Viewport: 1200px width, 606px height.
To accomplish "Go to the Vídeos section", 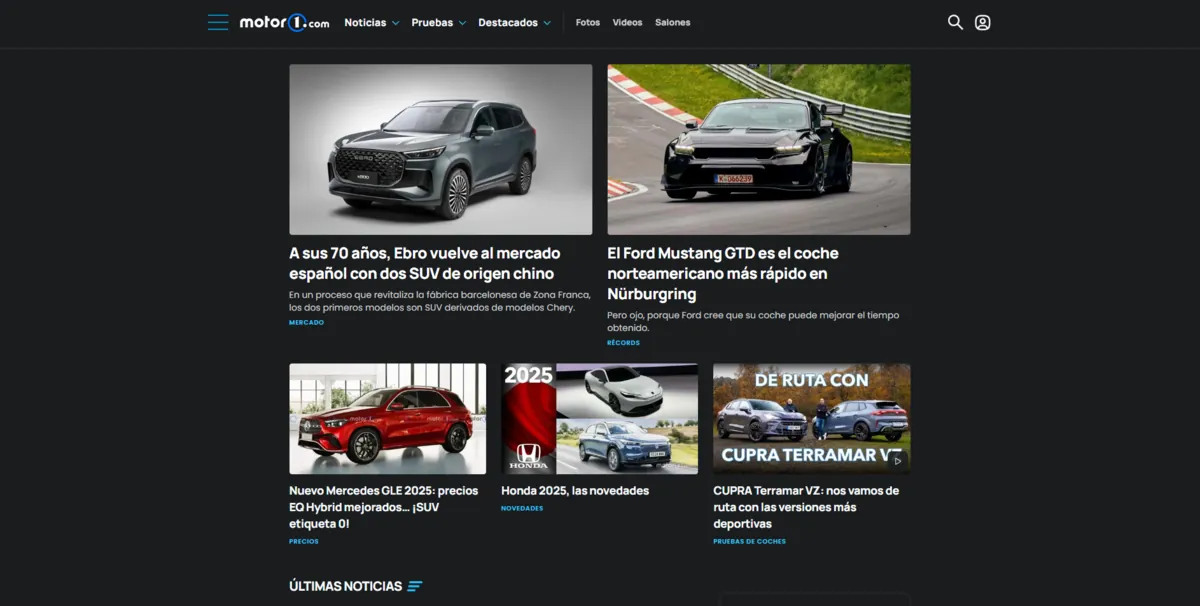I will point(627,22).
